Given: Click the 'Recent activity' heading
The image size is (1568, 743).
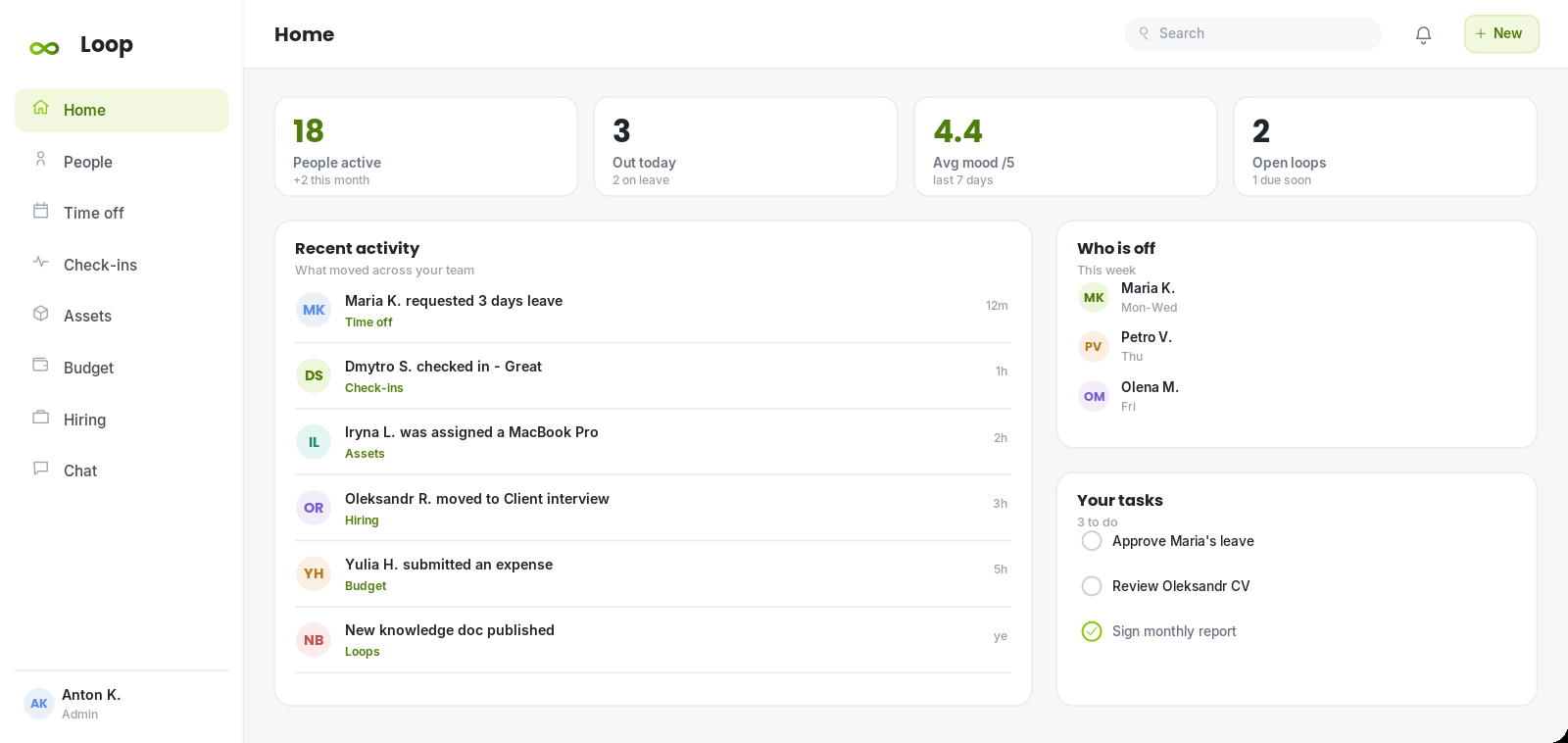Looking at the screenshot, I should (357, 249).
